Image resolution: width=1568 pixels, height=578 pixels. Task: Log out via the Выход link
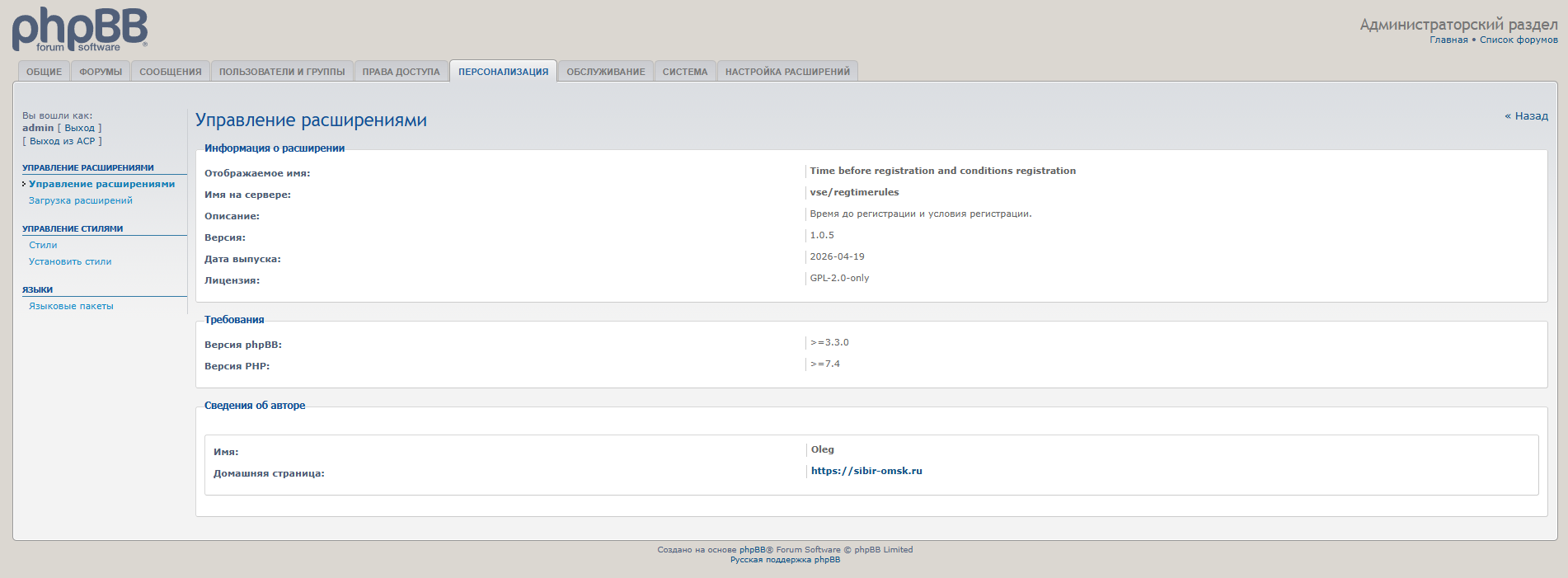(80, 128)
